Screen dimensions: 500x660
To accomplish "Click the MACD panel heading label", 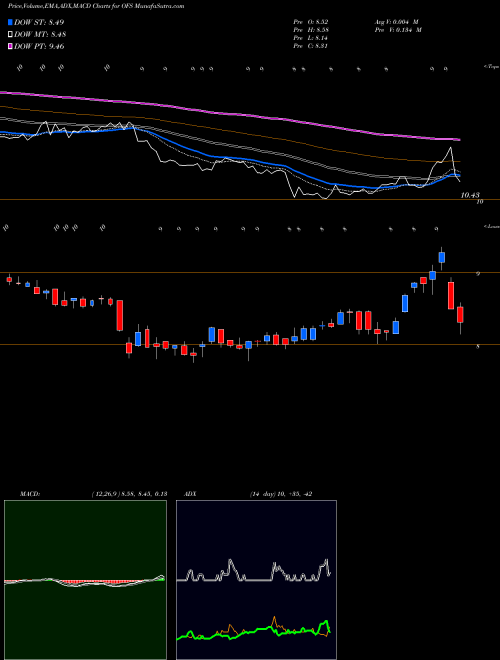I will [30, 494].
